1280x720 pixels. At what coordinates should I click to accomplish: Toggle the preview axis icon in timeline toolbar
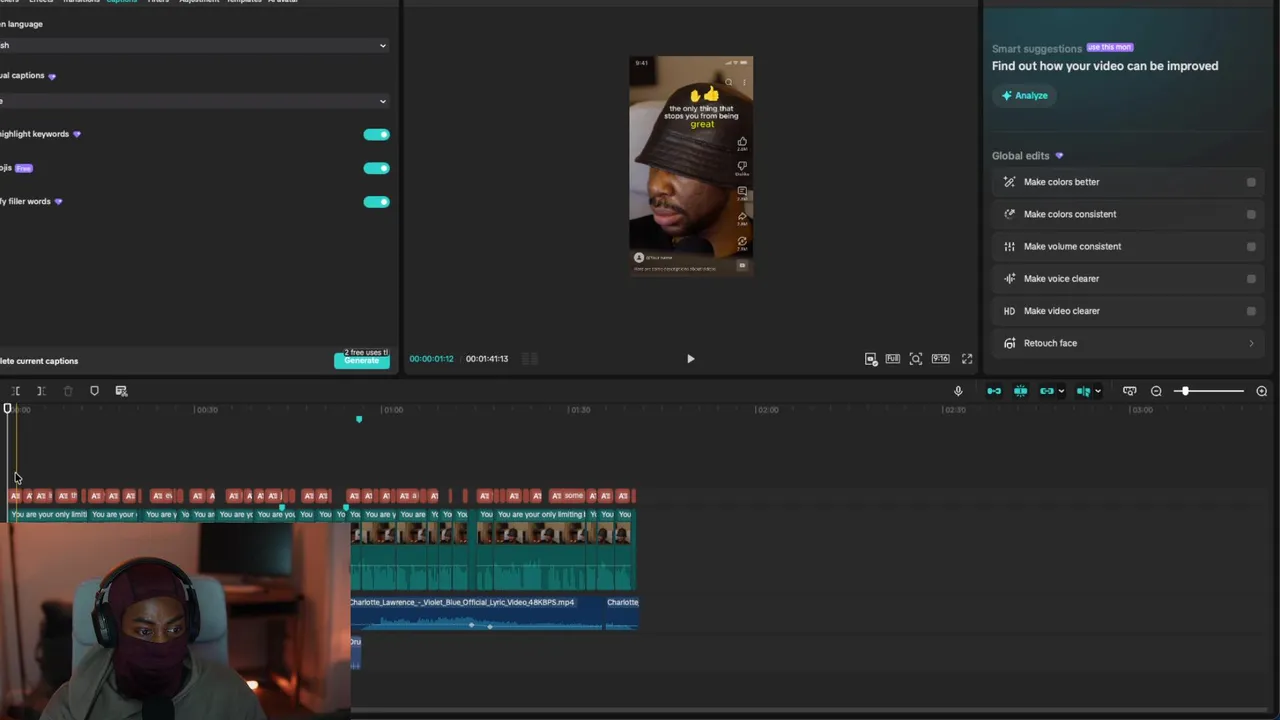[1083, 391]
